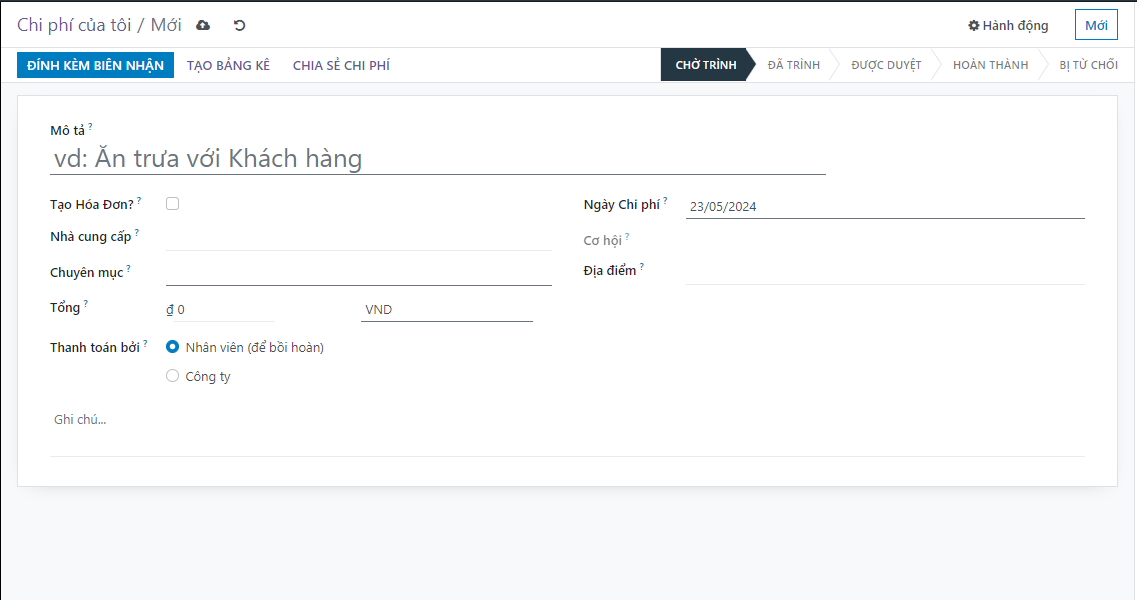Click the Chi phí của tôi breadcrumb
1137x600 pixels.
click(x=74, y=25)
